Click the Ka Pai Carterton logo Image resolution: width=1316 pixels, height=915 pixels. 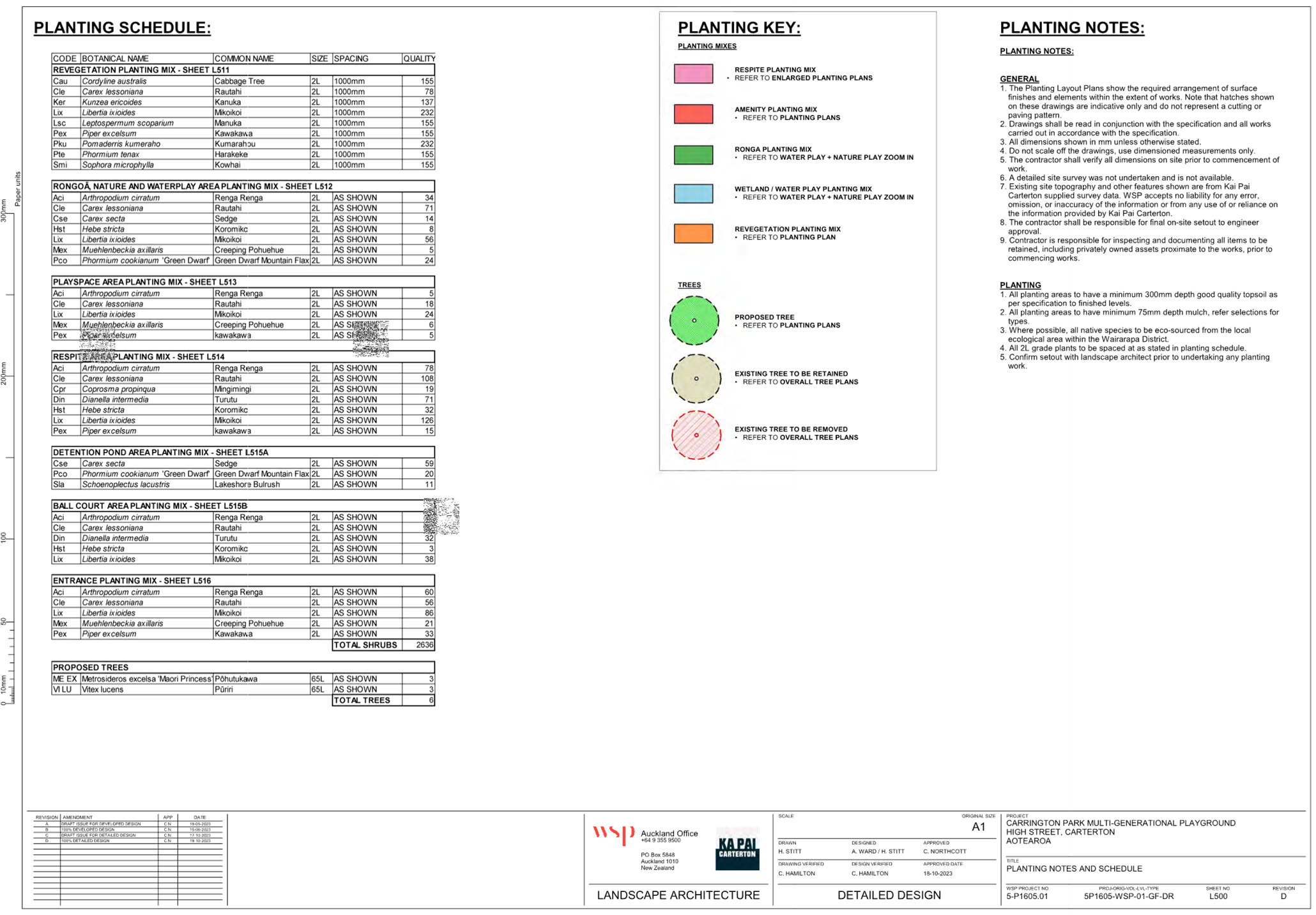click(737, 849)
